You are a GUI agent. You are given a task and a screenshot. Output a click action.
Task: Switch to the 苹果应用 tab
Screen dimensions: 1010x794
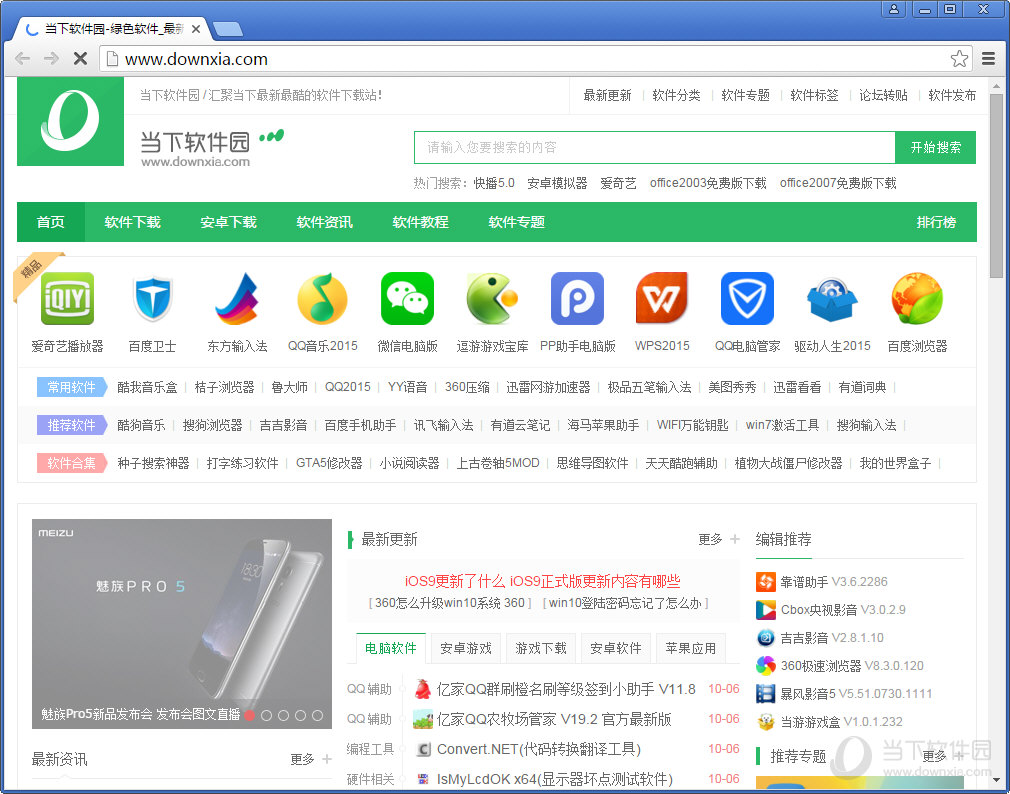[691, 648]
